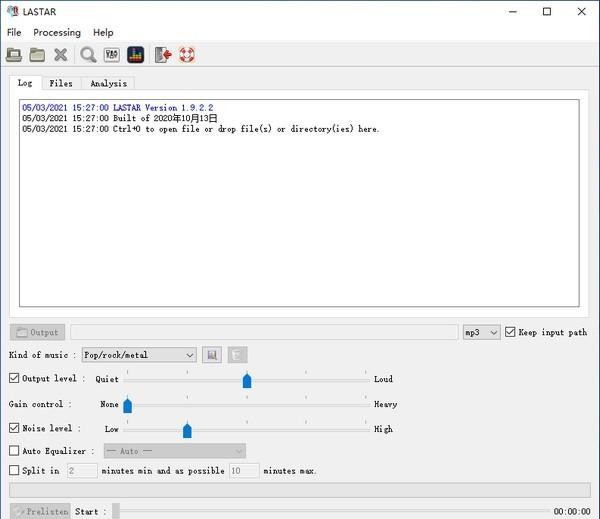Click the 'Ctrl+O to open file' log line

click(x=201, y=129)
